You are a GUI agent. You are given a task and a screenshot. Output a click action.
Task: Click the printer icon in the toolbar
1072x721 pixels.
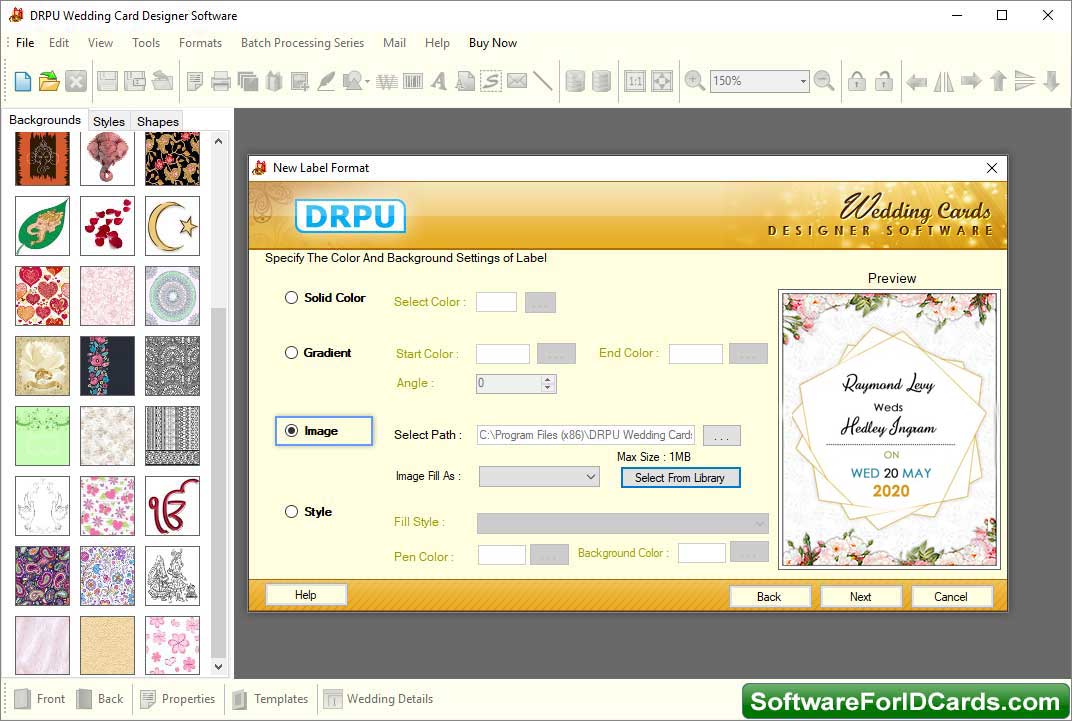pyautogui.click(x=221, y=81)
